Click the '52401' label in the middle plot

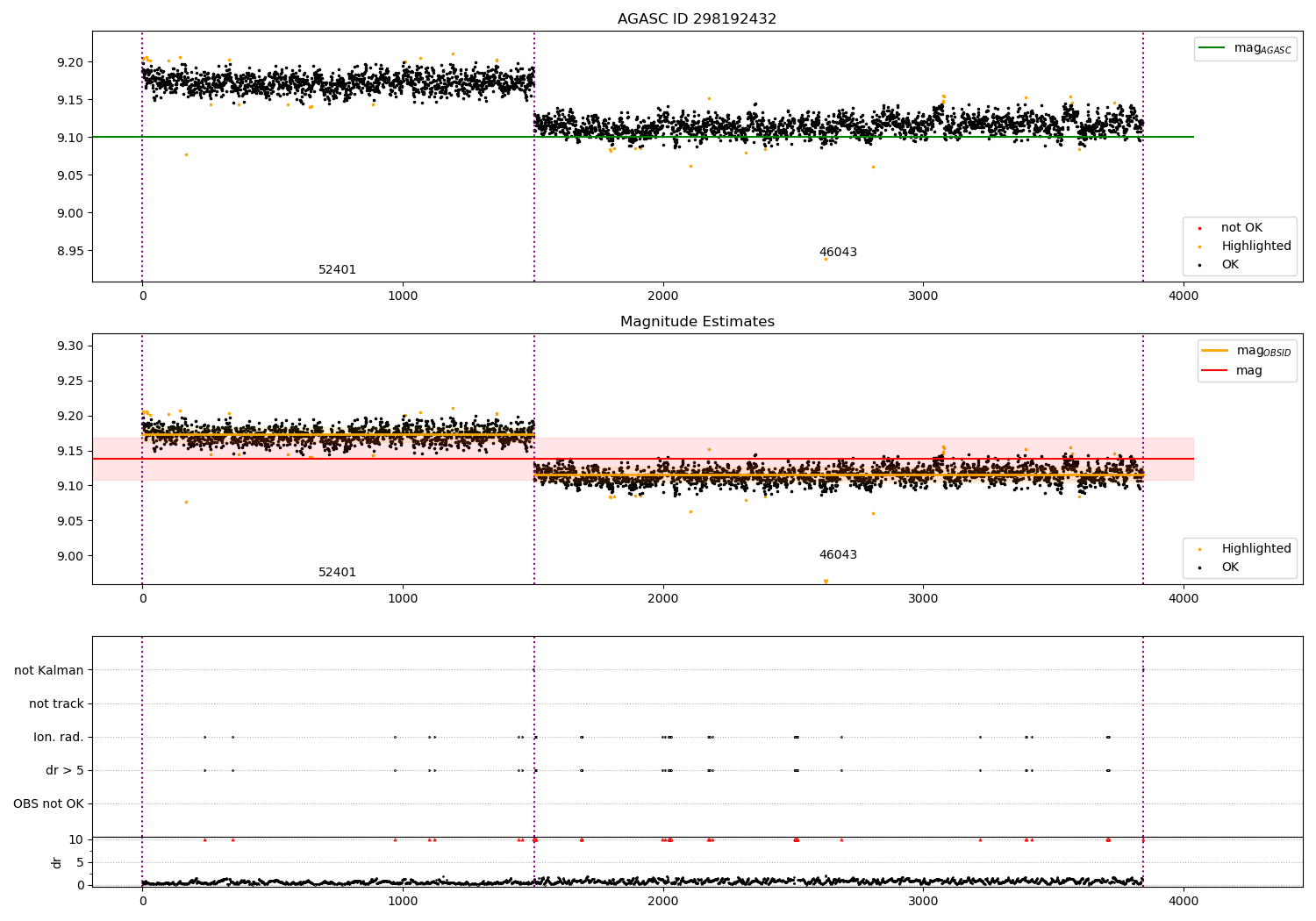[337, 573]
